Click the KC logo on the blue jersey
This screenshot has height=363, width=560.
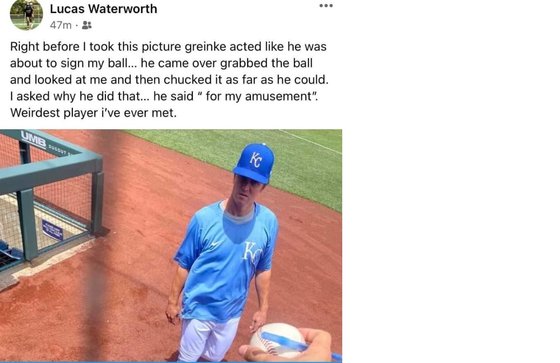pos(252,252)
